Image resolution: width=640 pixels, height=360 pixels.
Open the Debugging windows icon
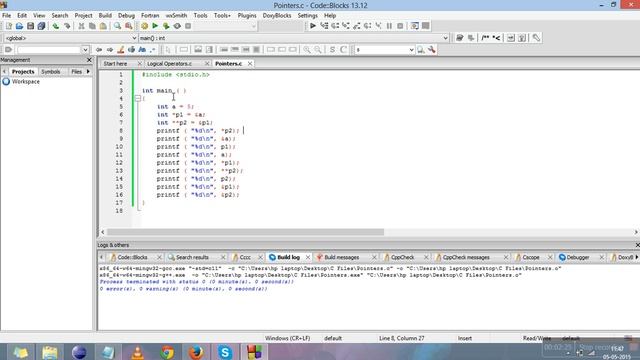click(415, 26)
